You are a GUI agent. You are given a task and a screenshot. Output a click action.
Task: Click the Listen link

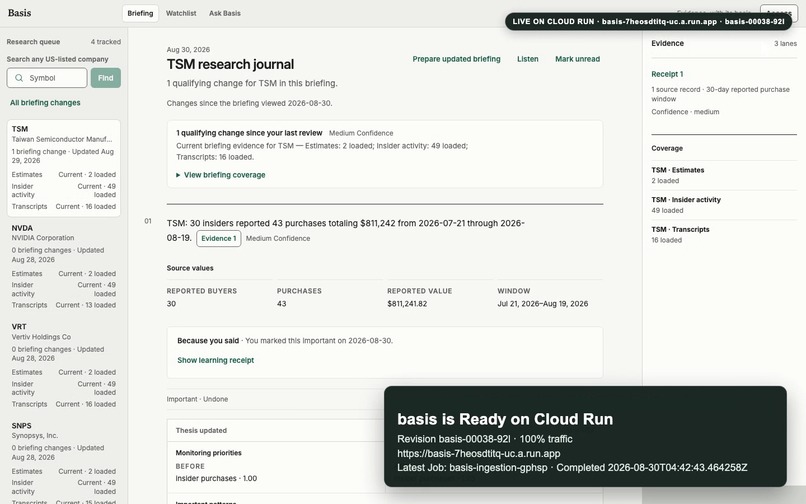[x=528, y=59]
